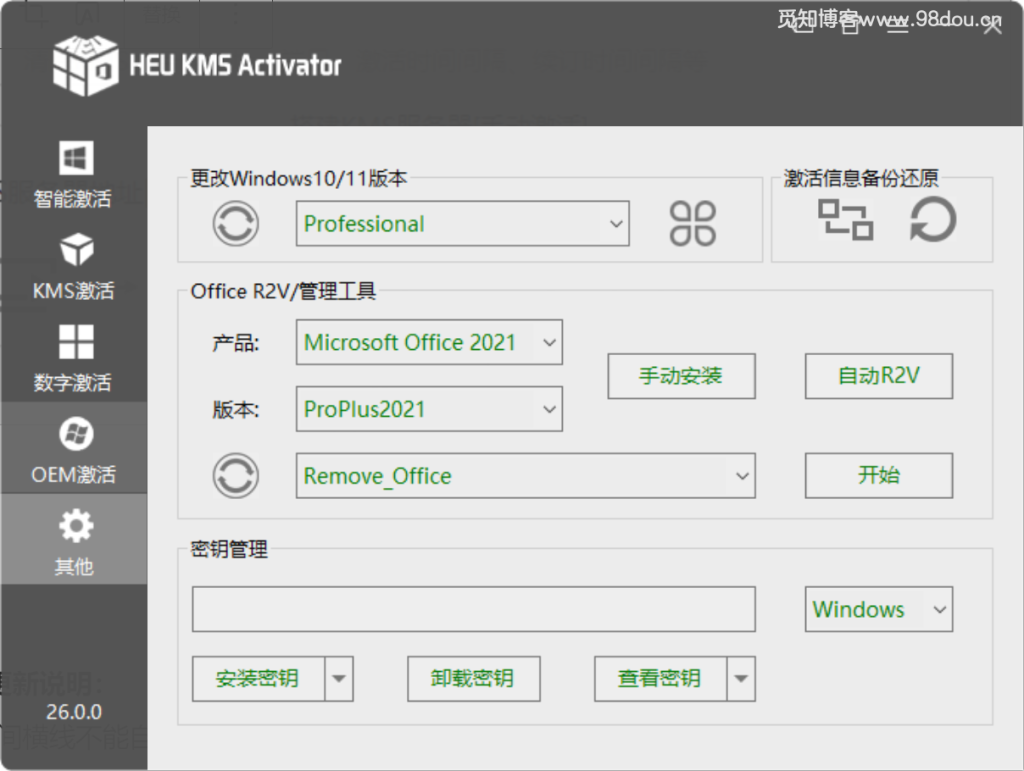Refresh the Remove_Office tool list
Image resolution: width=1024 pixels, height=771 pixels.
click(233, 476)
